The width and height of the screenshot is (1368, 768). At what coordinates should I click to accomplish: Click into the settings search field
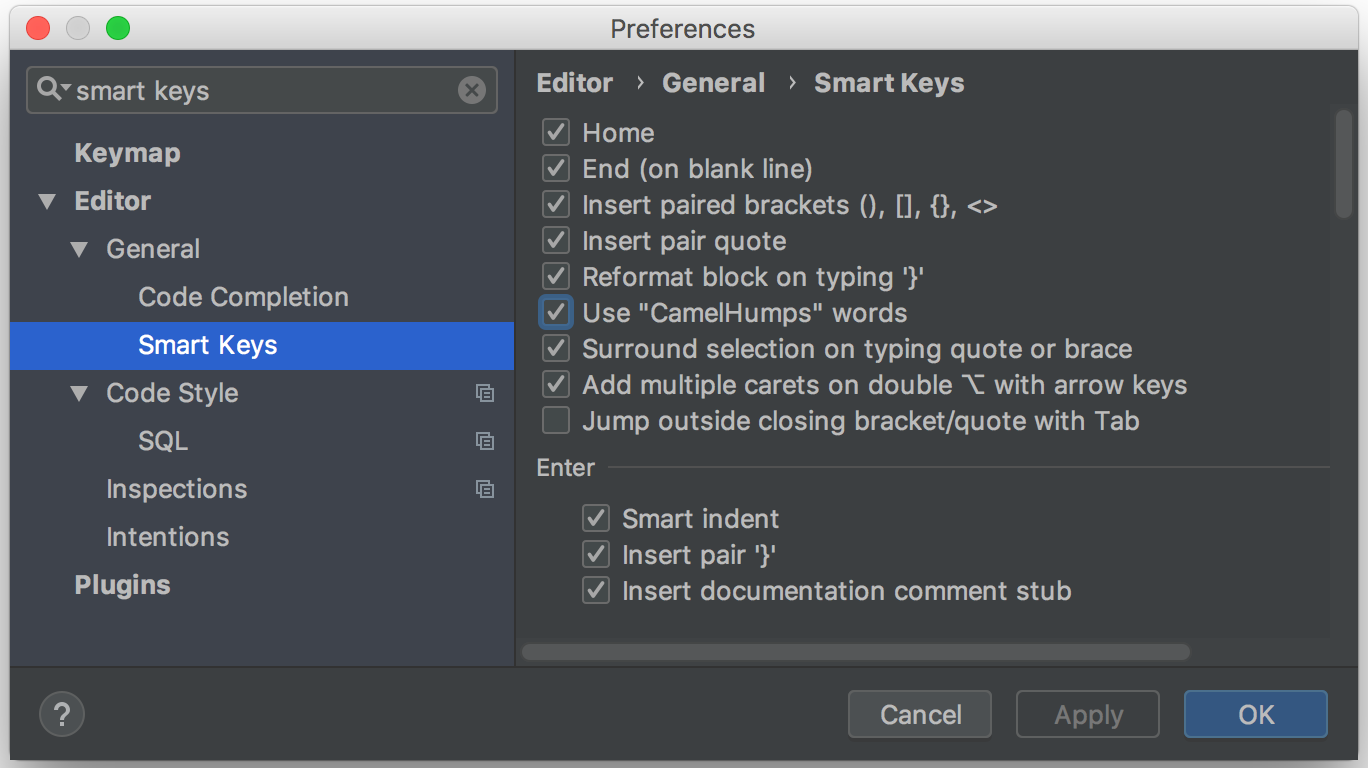coord(262,90)
